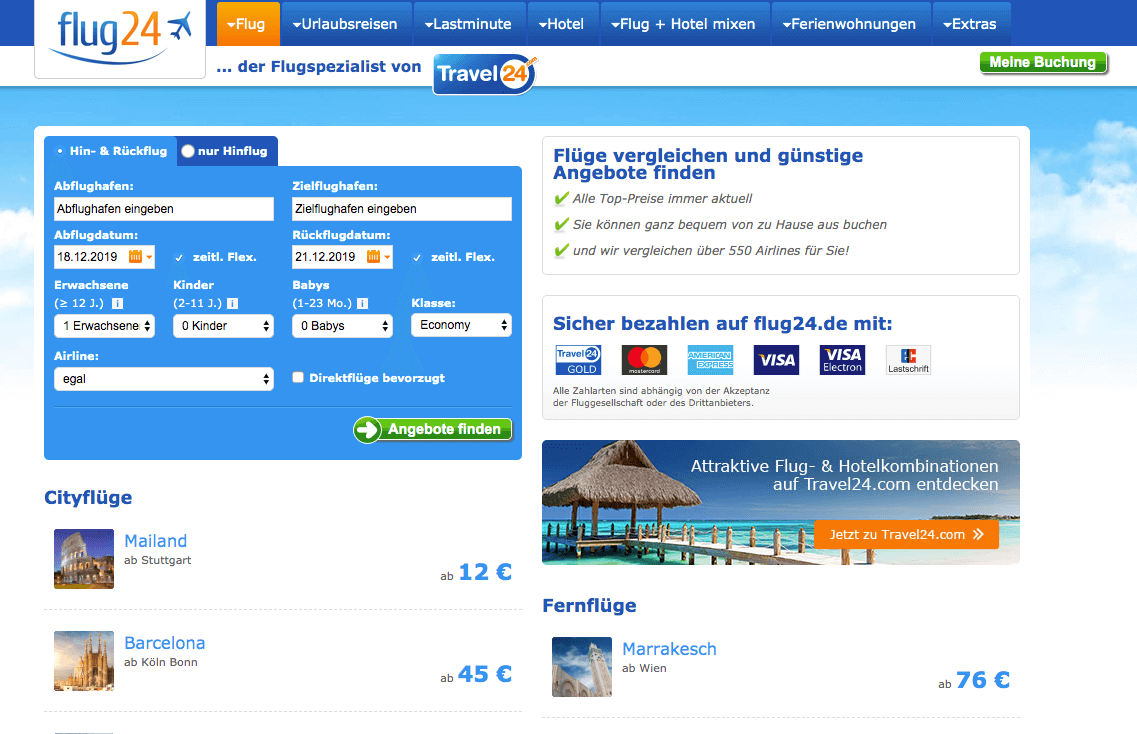The height and width of the screenshot is (734, 1137).
Task: Open the Extras menu
Action: point(971,24)
